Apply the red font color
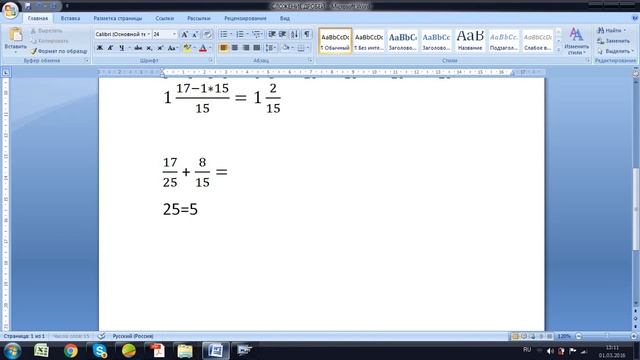 (x=203, y=48)
